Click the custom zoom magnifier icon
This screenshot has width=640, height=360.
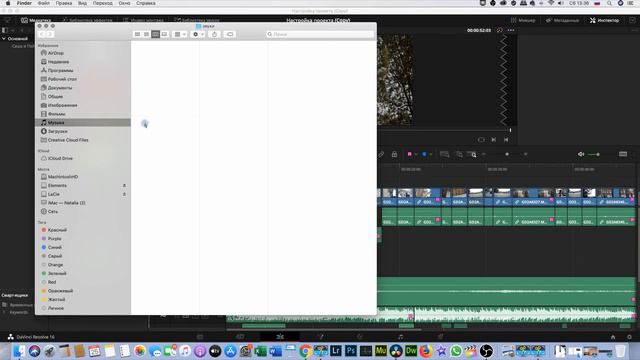[472, 154]
